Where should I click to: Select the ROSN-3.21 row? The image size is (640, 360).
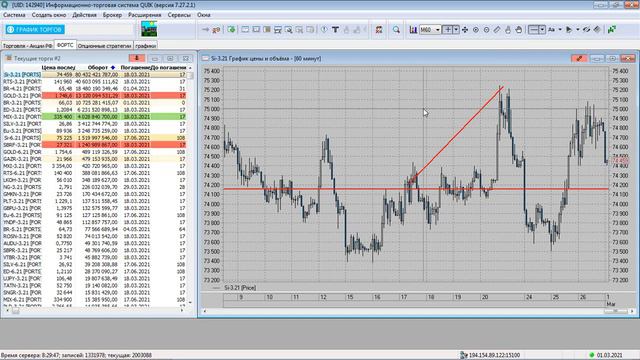pyautogui.click(x=95, y=236)
